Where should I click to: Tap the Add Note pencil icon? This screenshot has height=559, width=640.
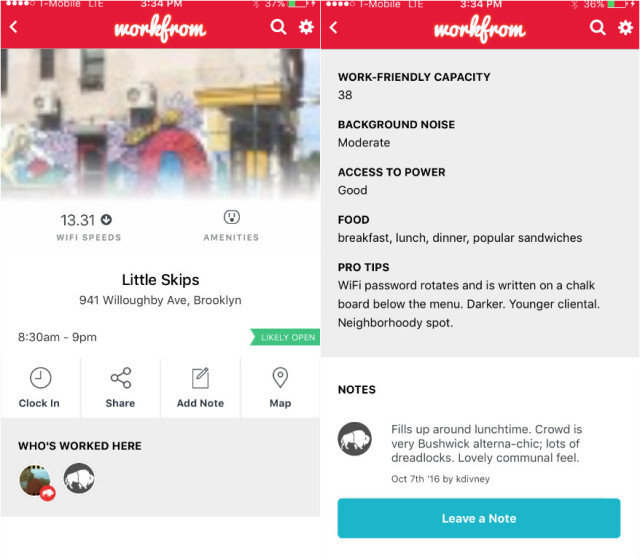point(200,378)
